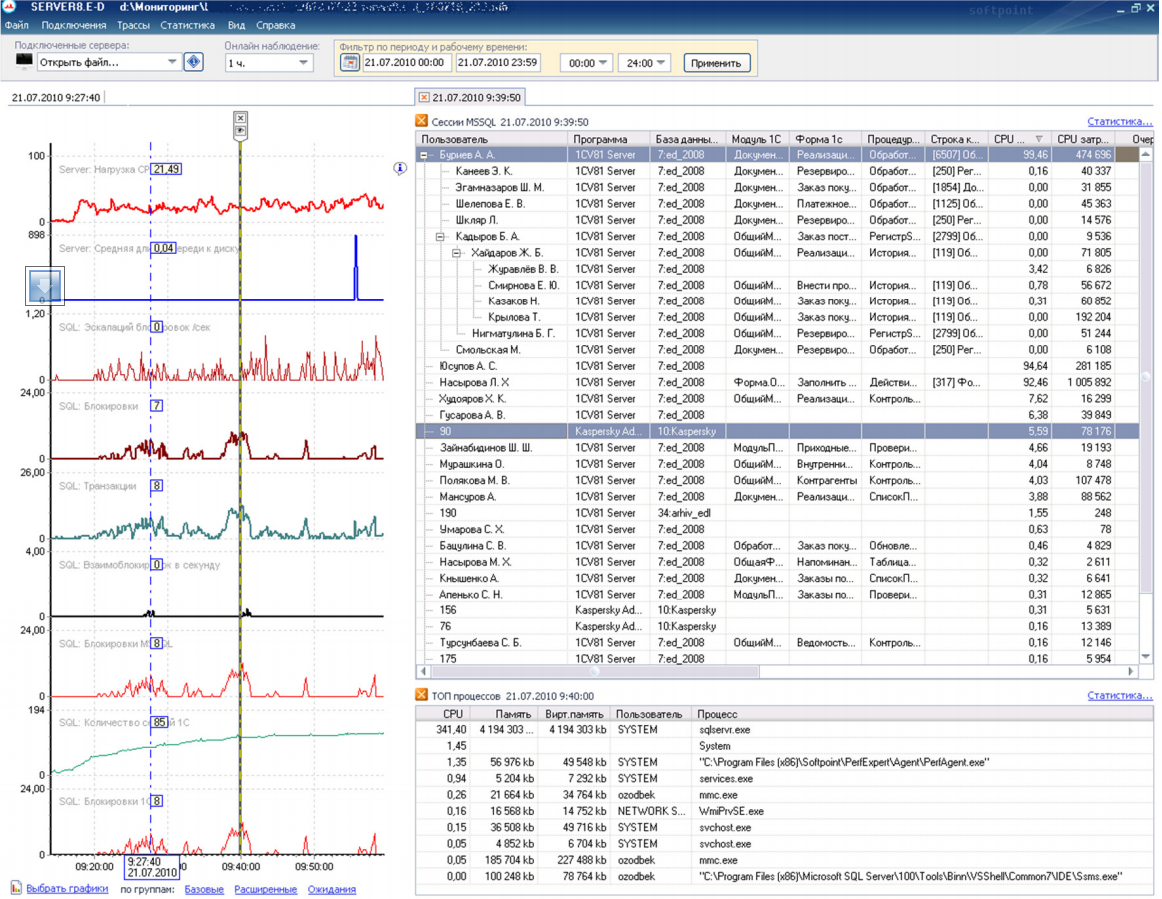Select the Ожидания chart group link
Viewport: 1162px width, 899px height.
(x=332, y=889)
